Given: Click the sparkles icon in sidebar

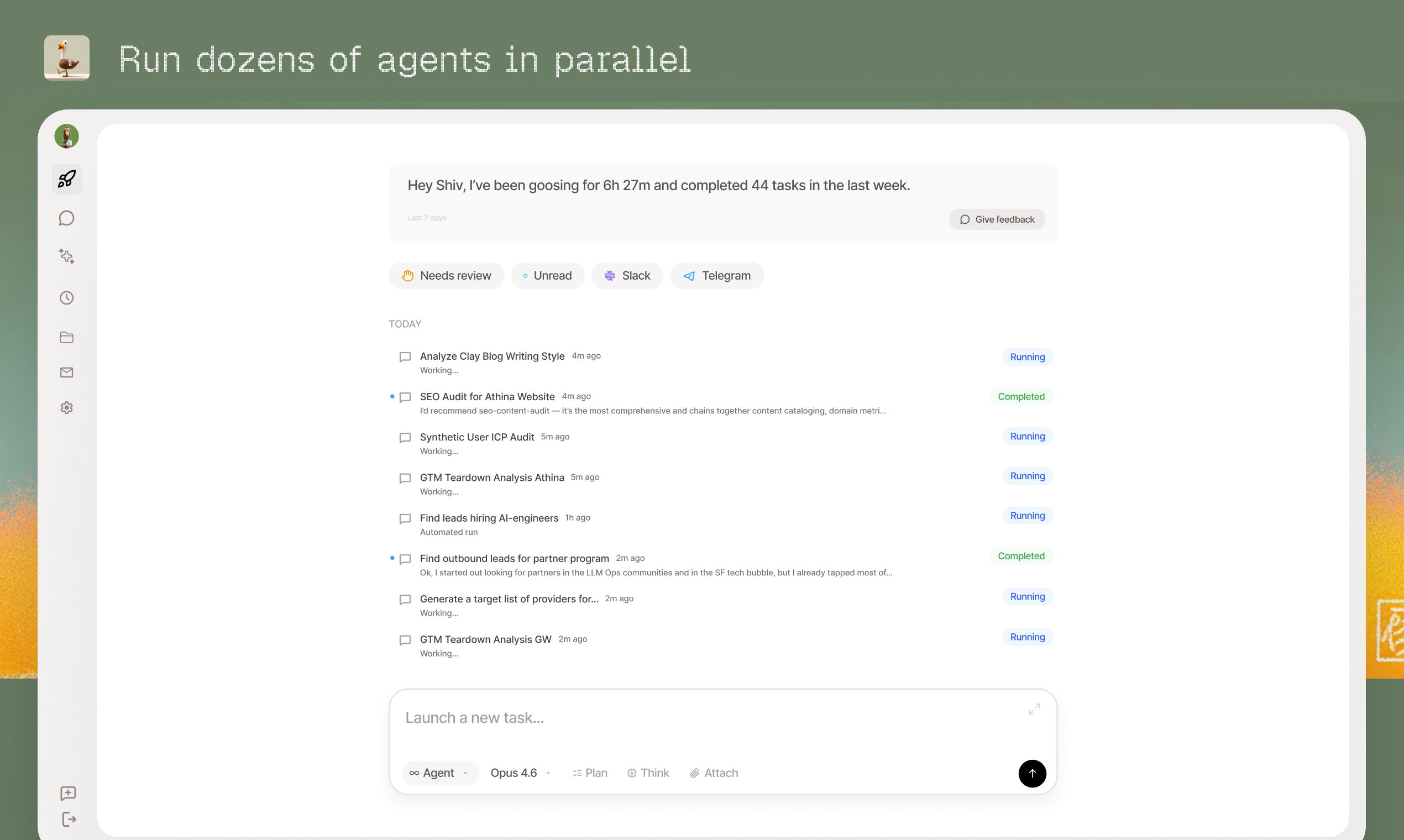Looking at the screenshot, I should pos(67,256).
